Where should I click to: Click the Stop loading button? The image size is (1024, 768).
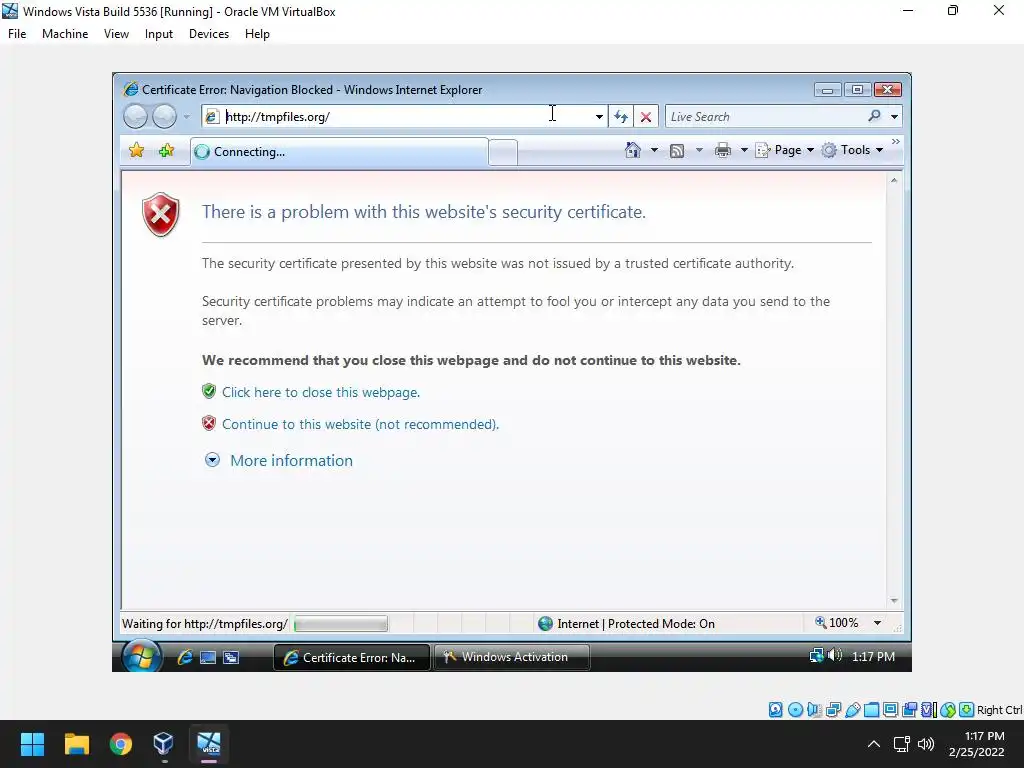646,117
